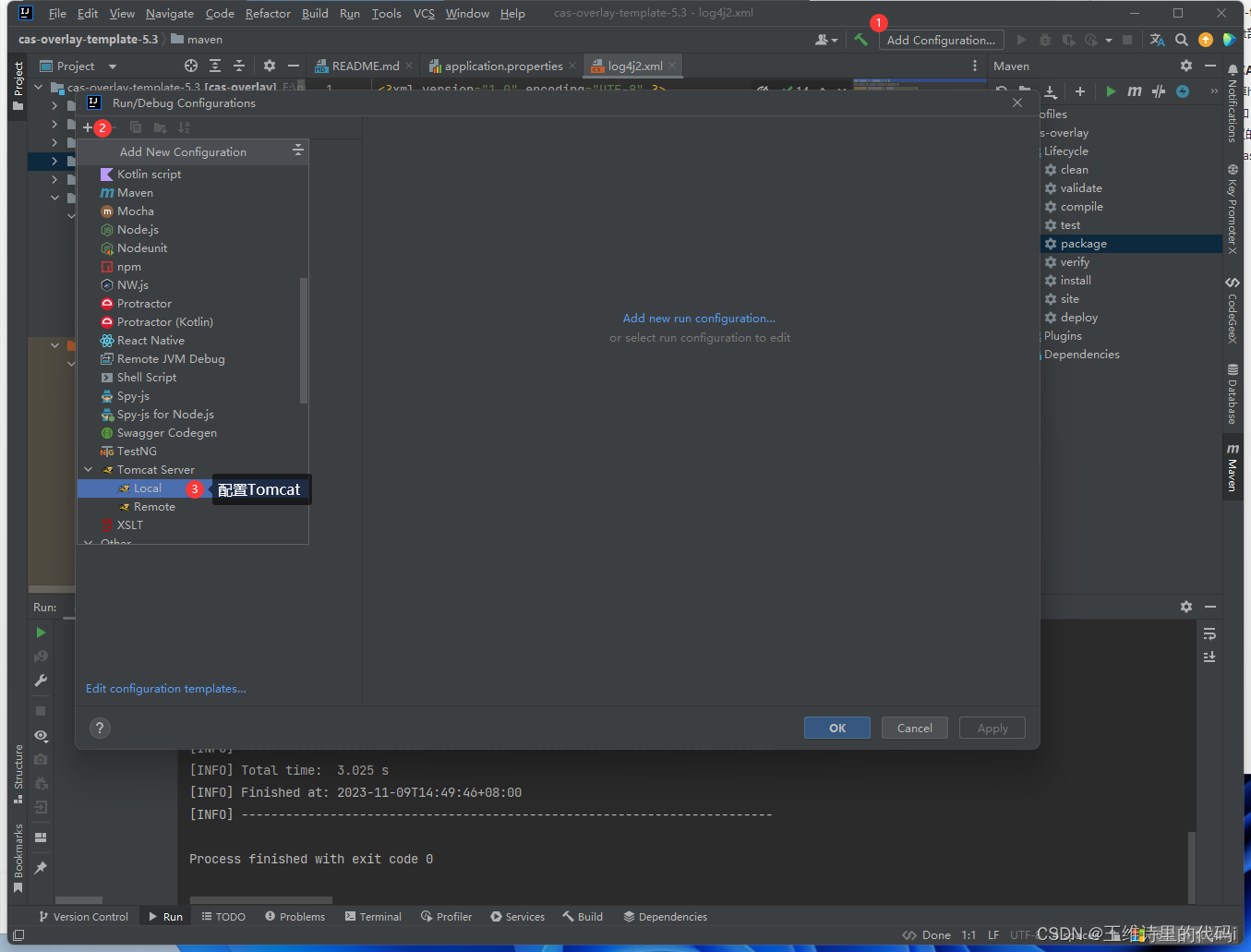Expand all in Project panel toolbar
This screenshot has height=952, width=1251.
215,66
